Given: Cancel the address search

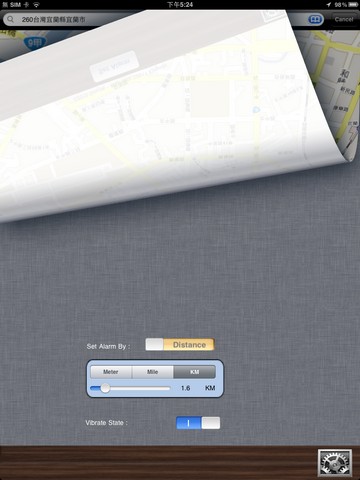Looking at the screenshot, I should [344, 19].
